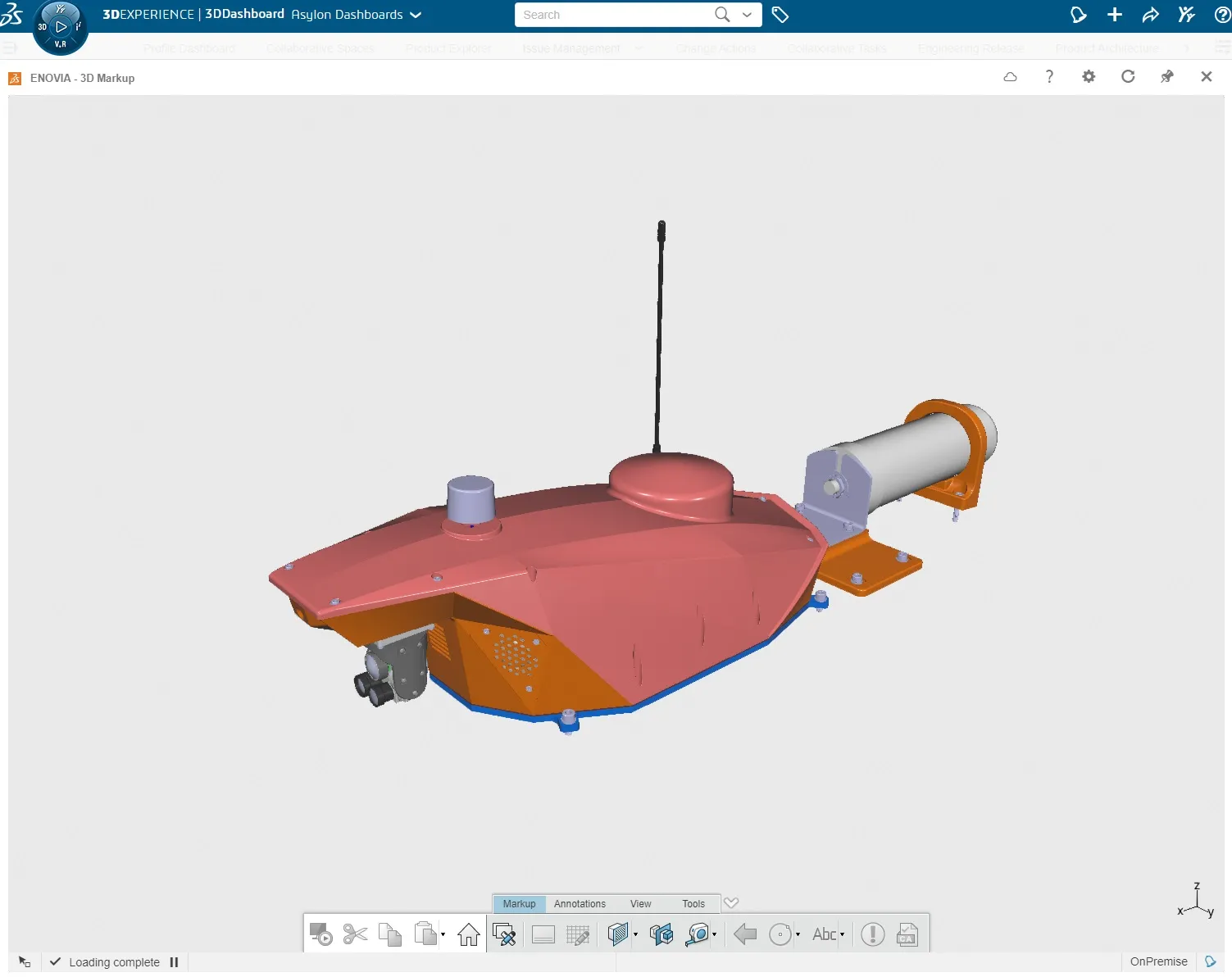Pause the loading with the pause control
Screen dimensions: 1232x977
point(173,961)
